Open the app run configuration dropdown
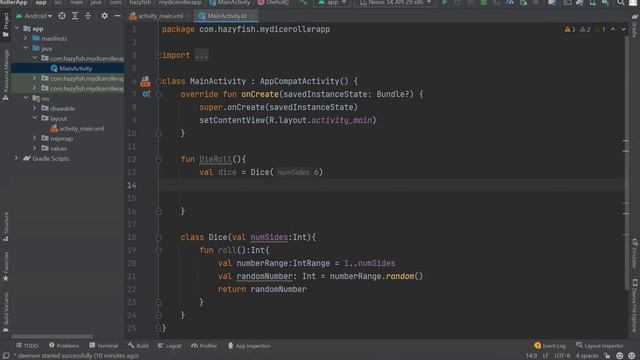Screen dimensions: 640x360 (x=333, y=2)
